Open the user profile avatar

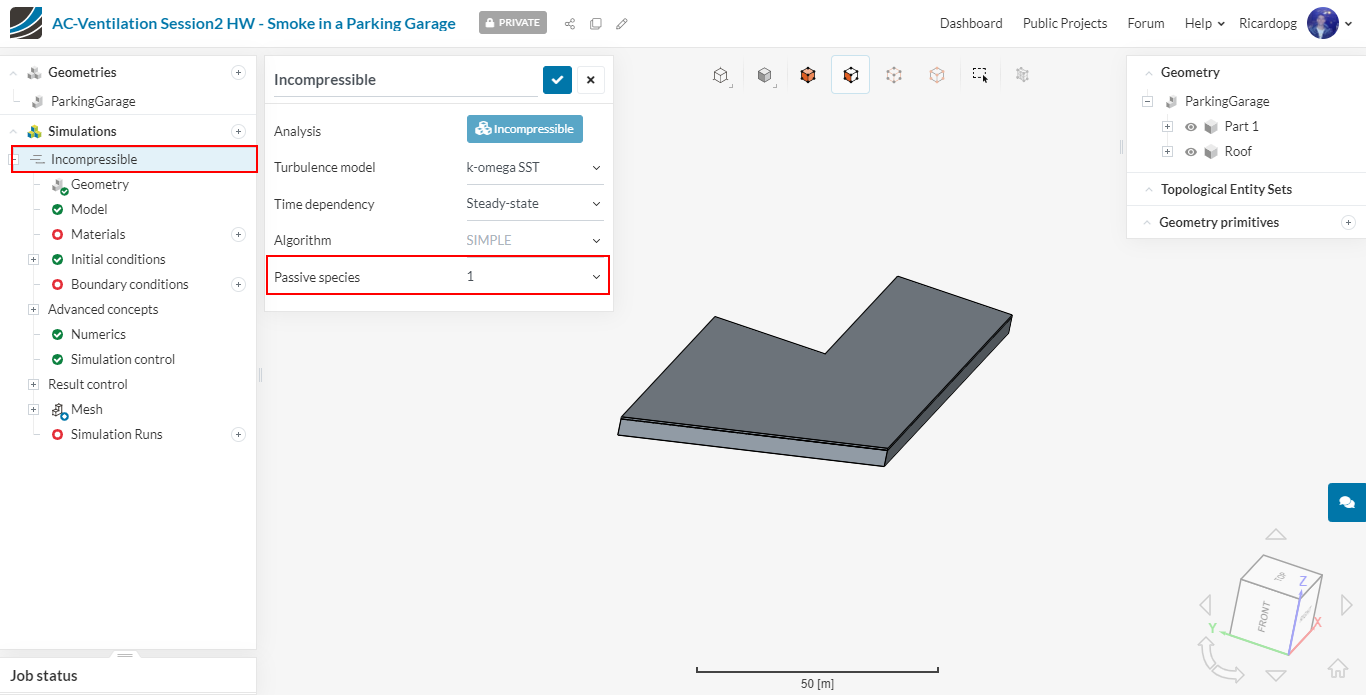point(1322,23)
